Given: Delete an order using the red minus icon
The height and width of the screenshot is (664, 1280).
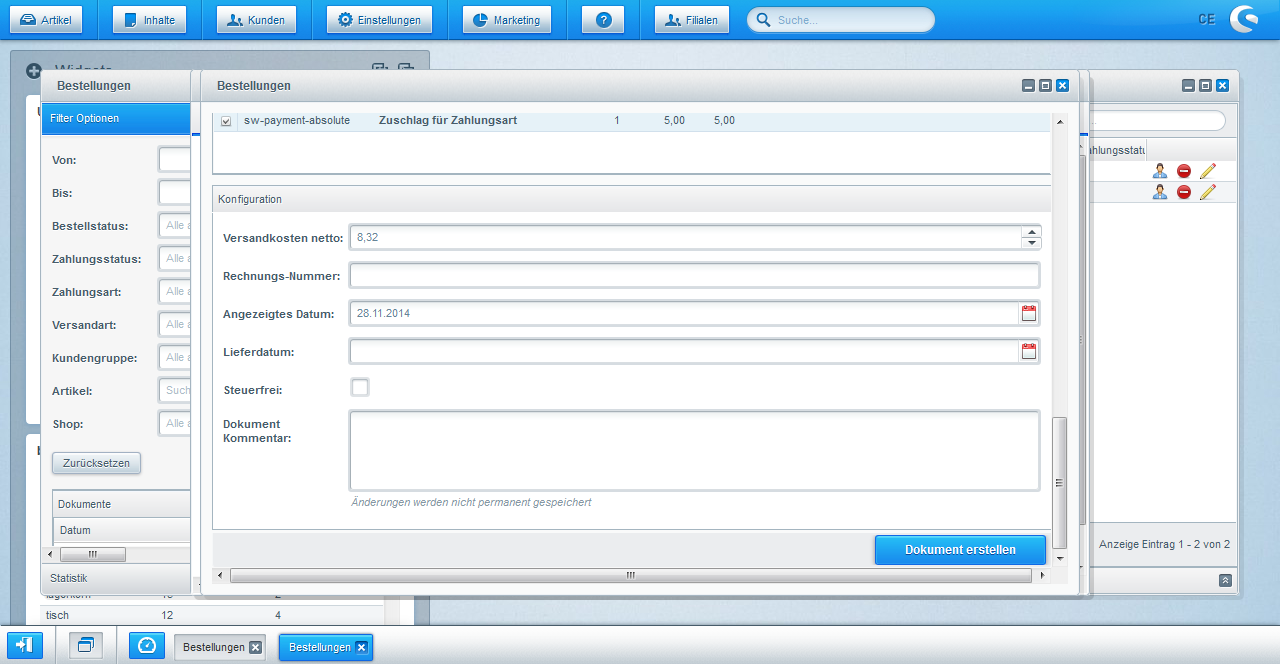Looking at the screenshot, I should (1182, 170).
